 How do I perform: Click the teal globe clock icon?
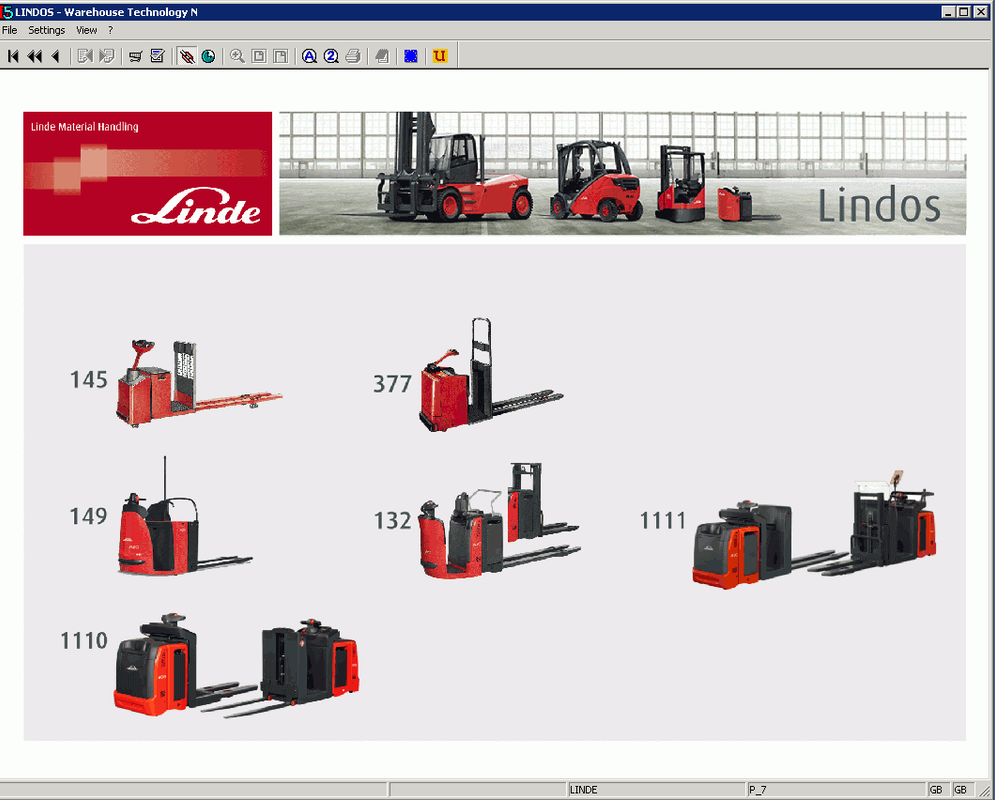pos(208,56)
